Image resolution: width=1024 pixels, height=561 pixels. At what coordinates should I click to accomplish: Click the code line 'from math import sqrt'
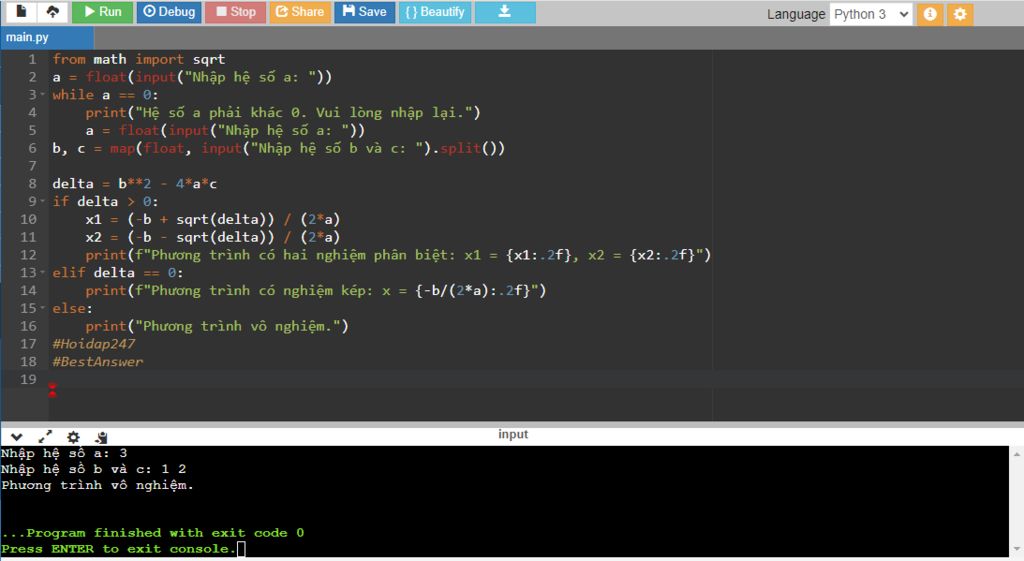[x=138, y=59]
